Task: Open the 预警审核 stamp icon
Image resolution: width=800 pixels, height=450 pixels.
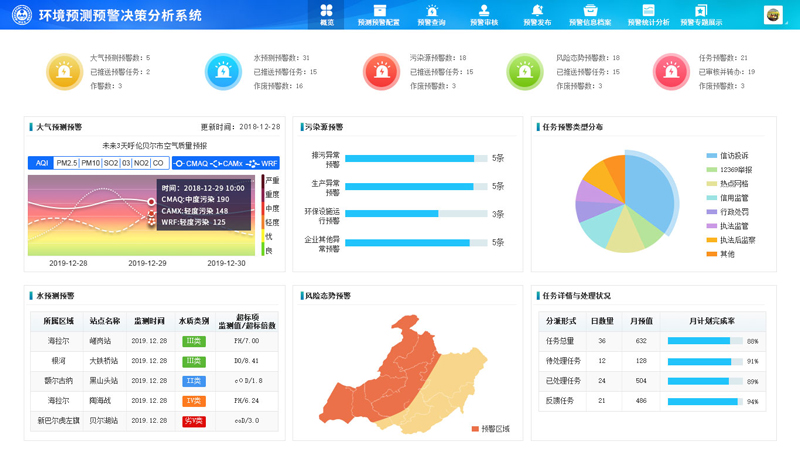Action: (484, 14)
